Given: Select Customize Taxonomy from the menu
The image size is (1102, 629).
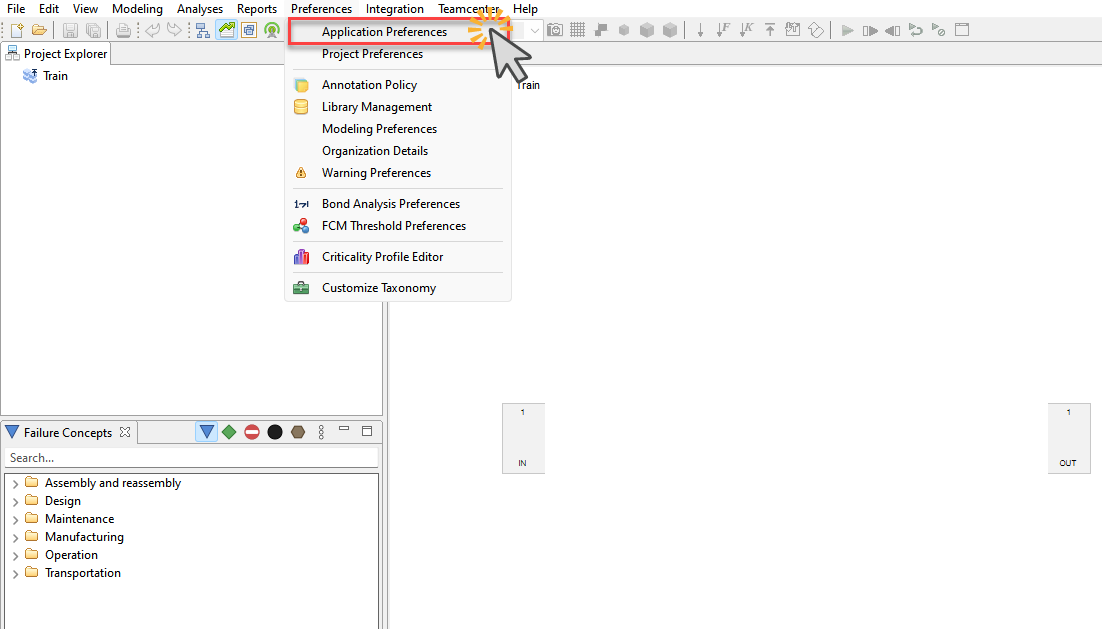Looking at the screenshot, I should [379, 287].
